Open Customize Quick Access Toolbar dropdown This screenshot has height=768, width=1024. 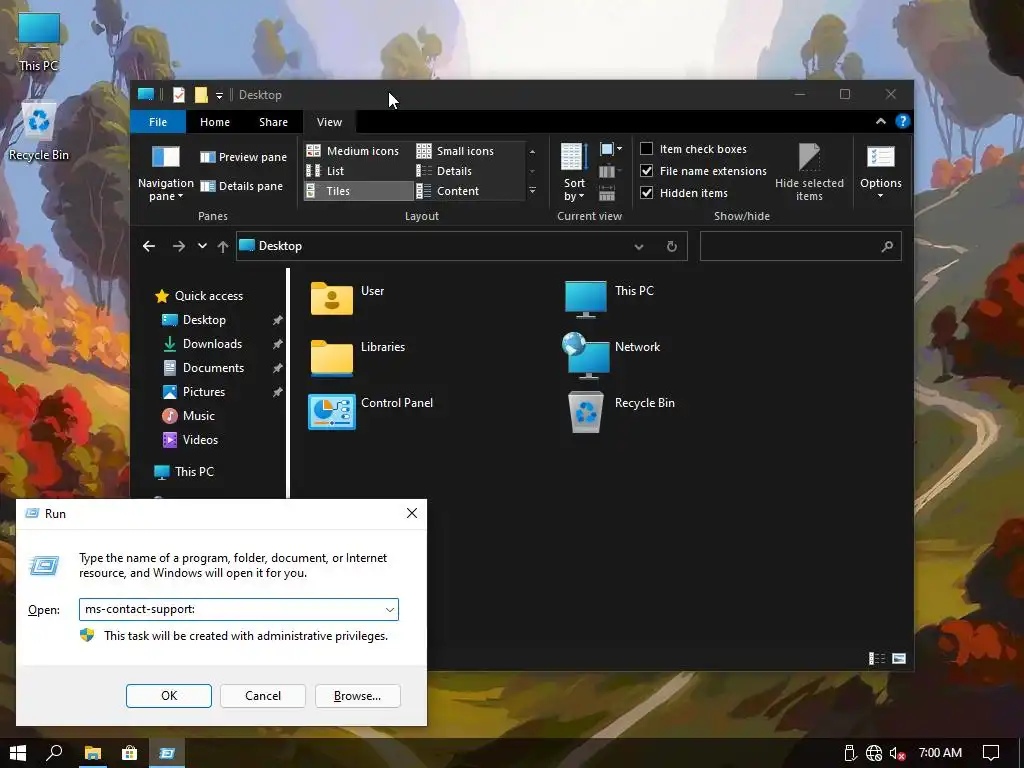(219, 95)
